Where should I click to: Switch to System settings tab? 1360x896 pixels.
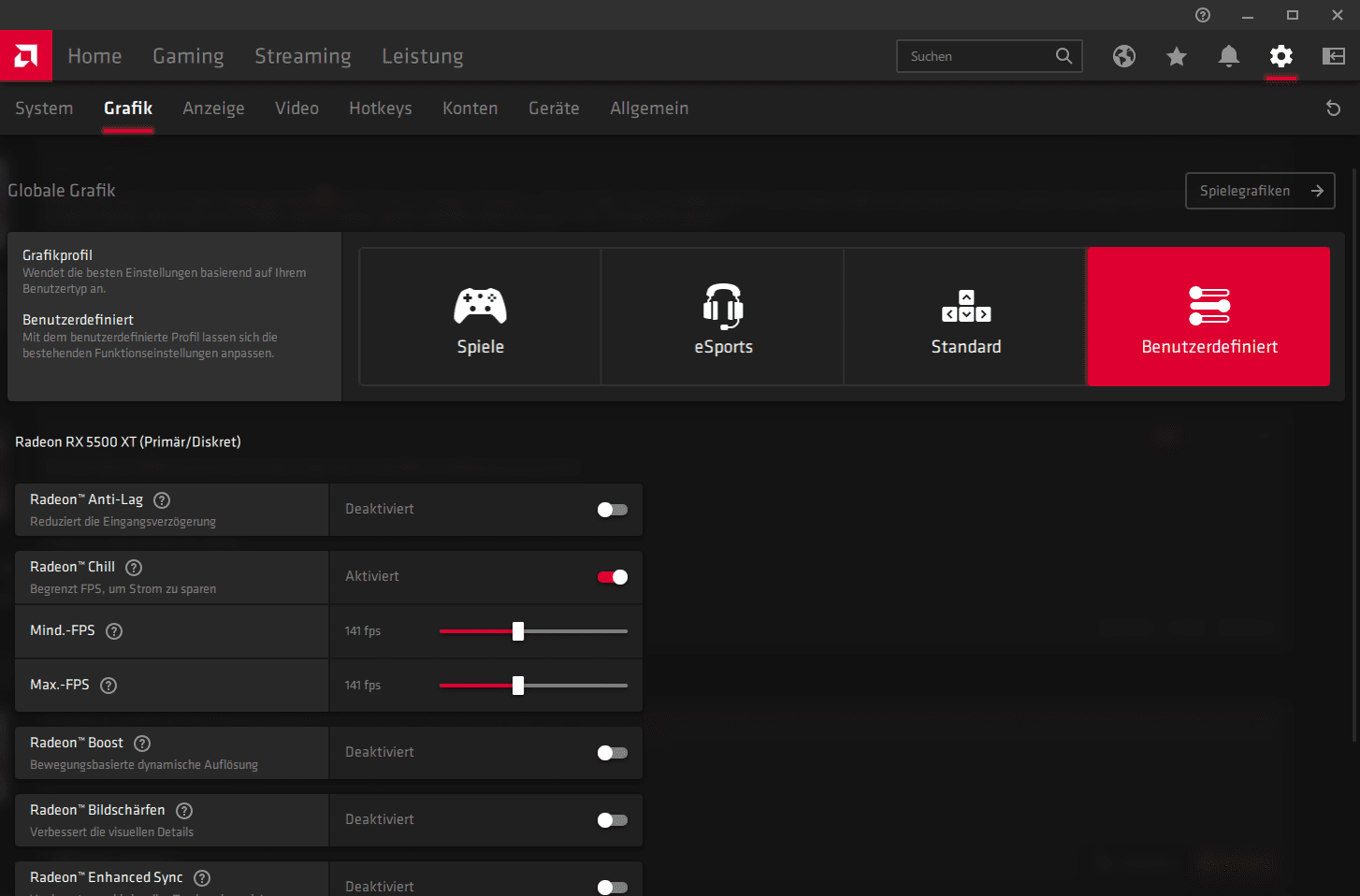[44, 108]
